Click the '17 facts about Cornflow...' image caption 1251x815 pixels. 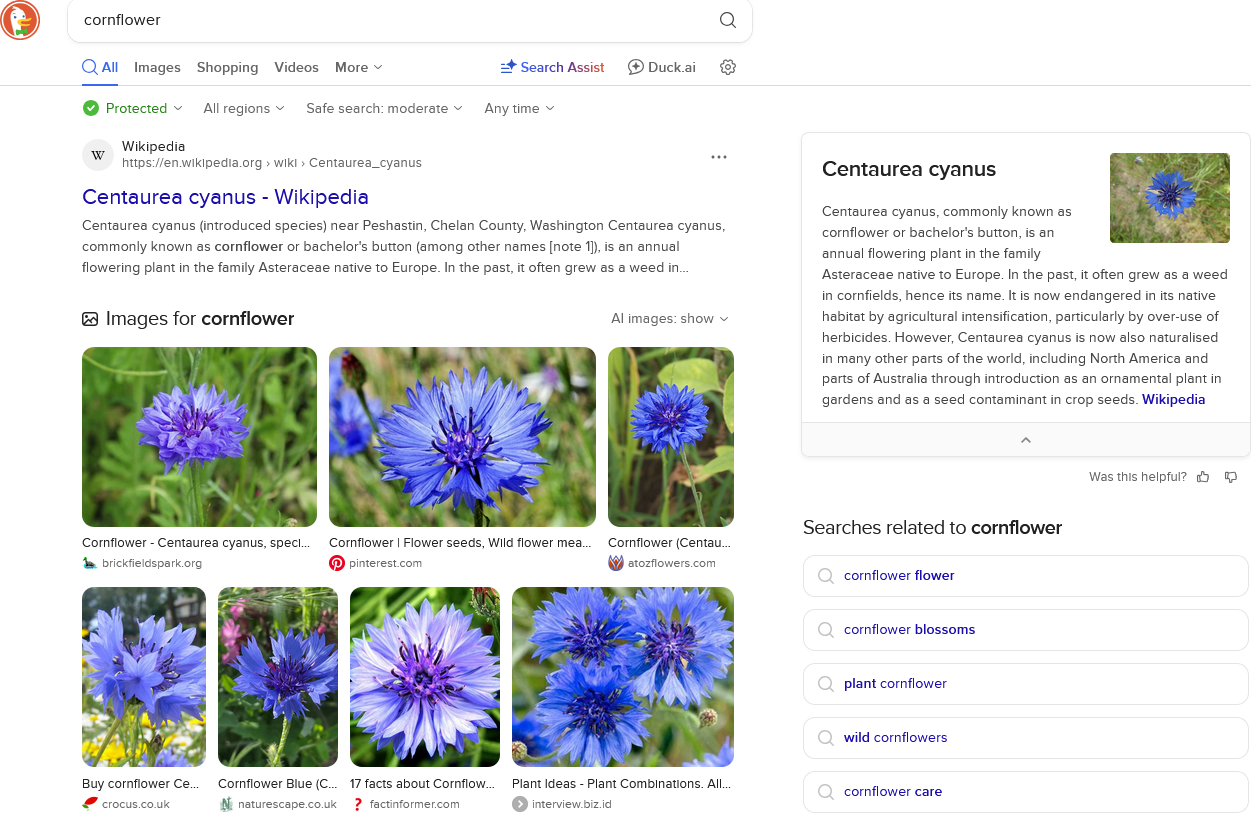422,784
